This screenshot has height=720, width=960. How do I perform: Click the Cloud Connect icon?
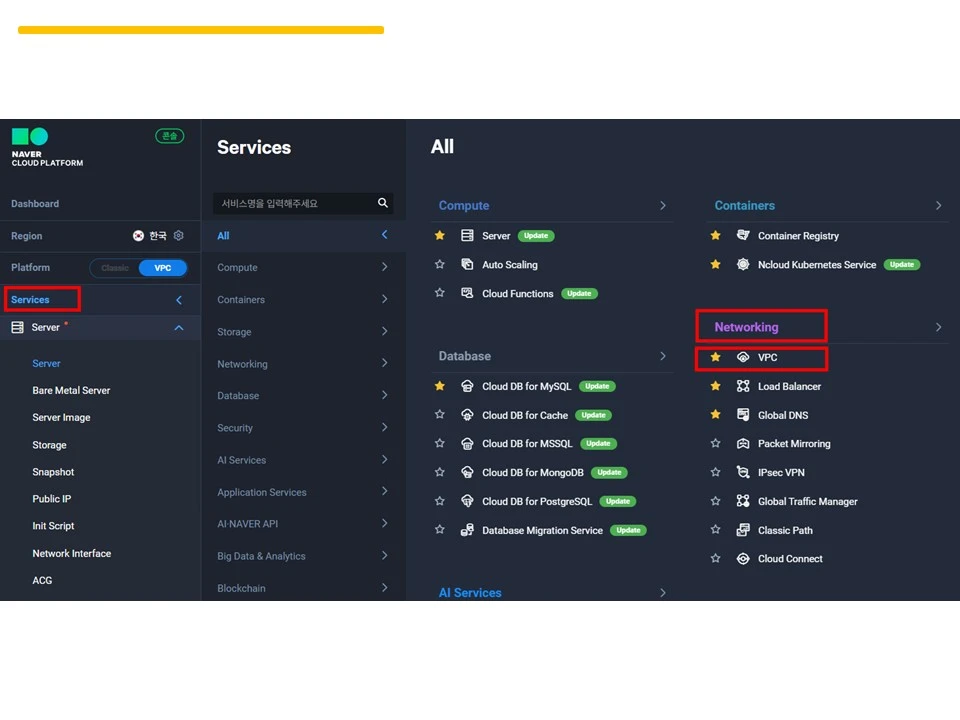tap(743, 558)
